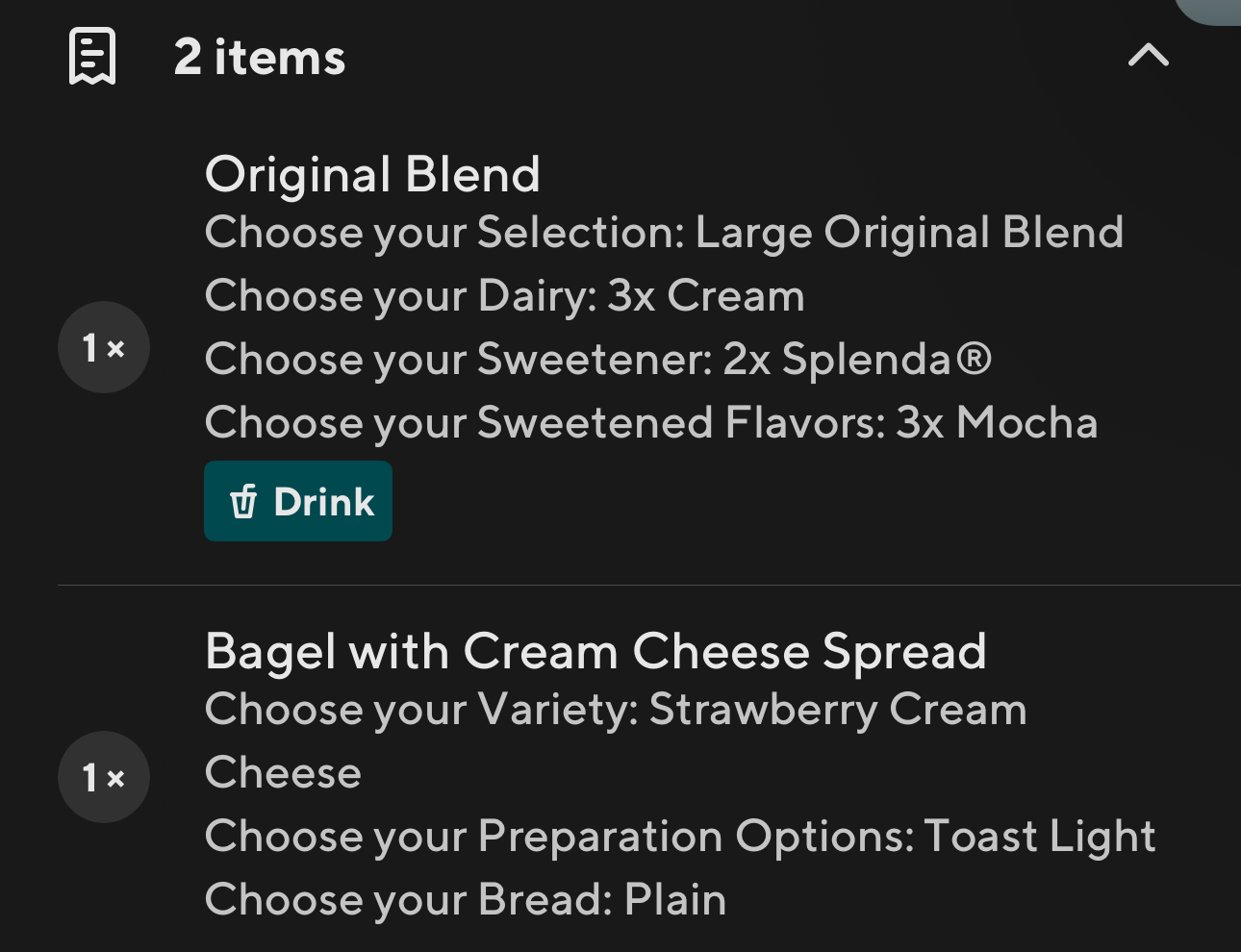1241x952 pixels.
Task: Click the receipt icon beside 2 items
Action: point(92,56)
